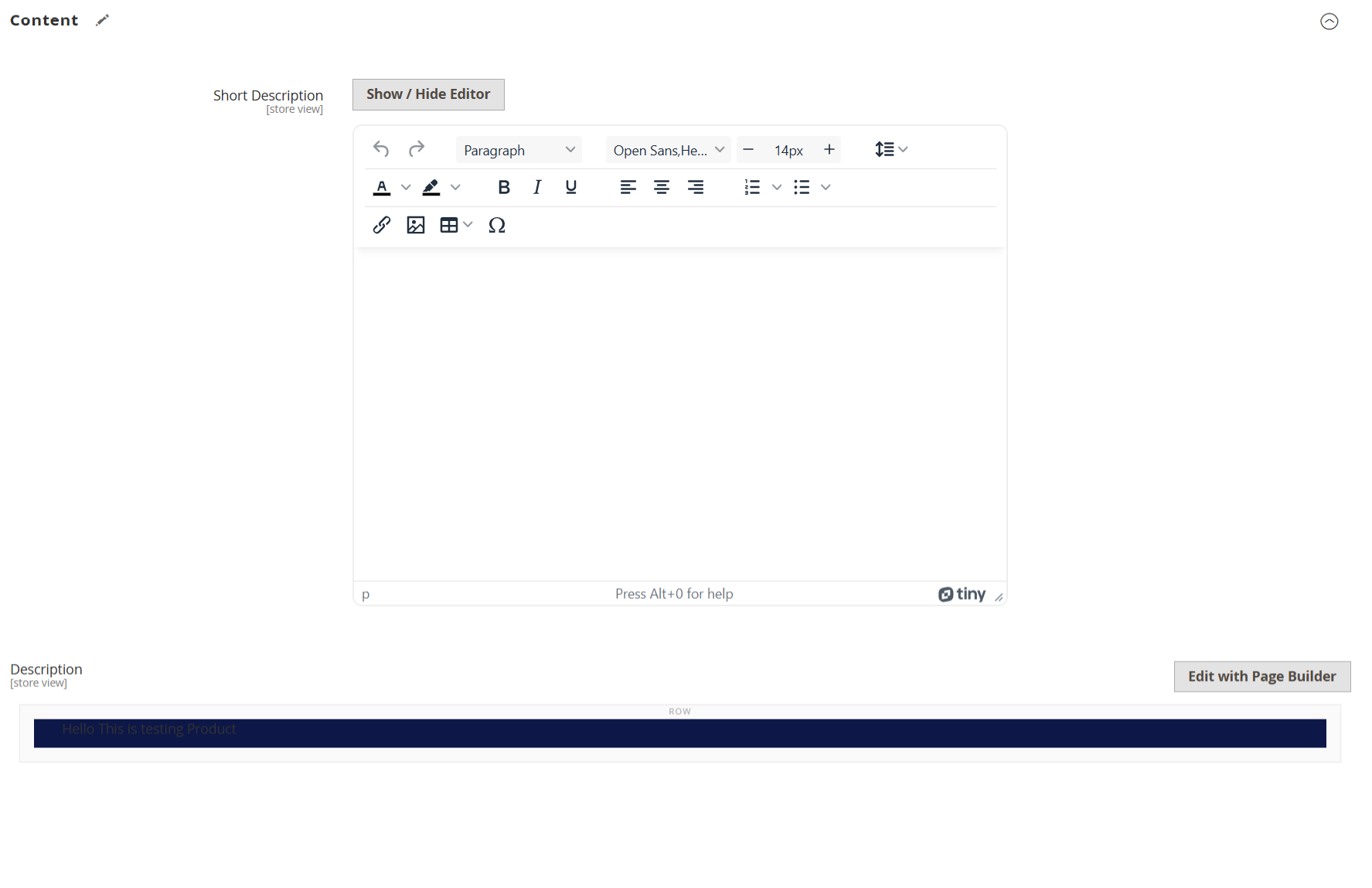
Task: Click Edit with Page Builder button
Action: coord(1261,676)
